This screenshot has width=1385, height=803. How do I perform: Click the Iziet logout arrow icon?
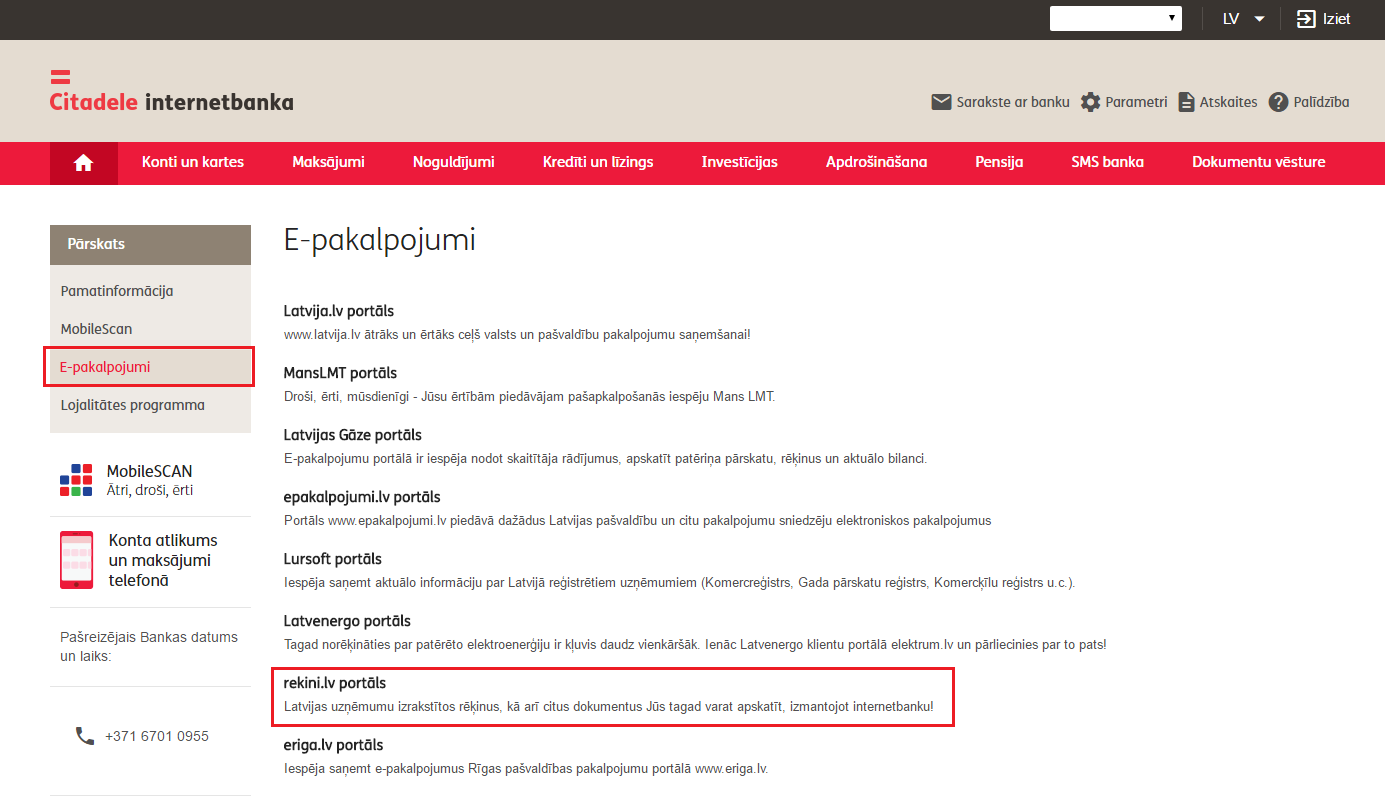click(1306, 19)
